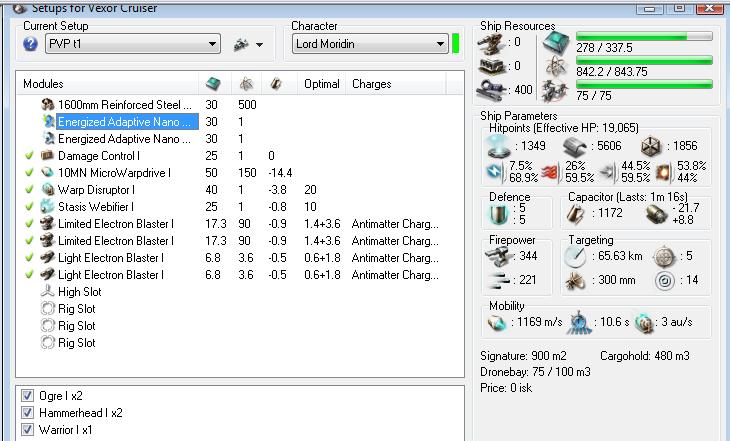Disable the Warrior I x1 drone
The height and width of the screenshot is (441, 730).
pyautogui.click(x=27, y=430)
